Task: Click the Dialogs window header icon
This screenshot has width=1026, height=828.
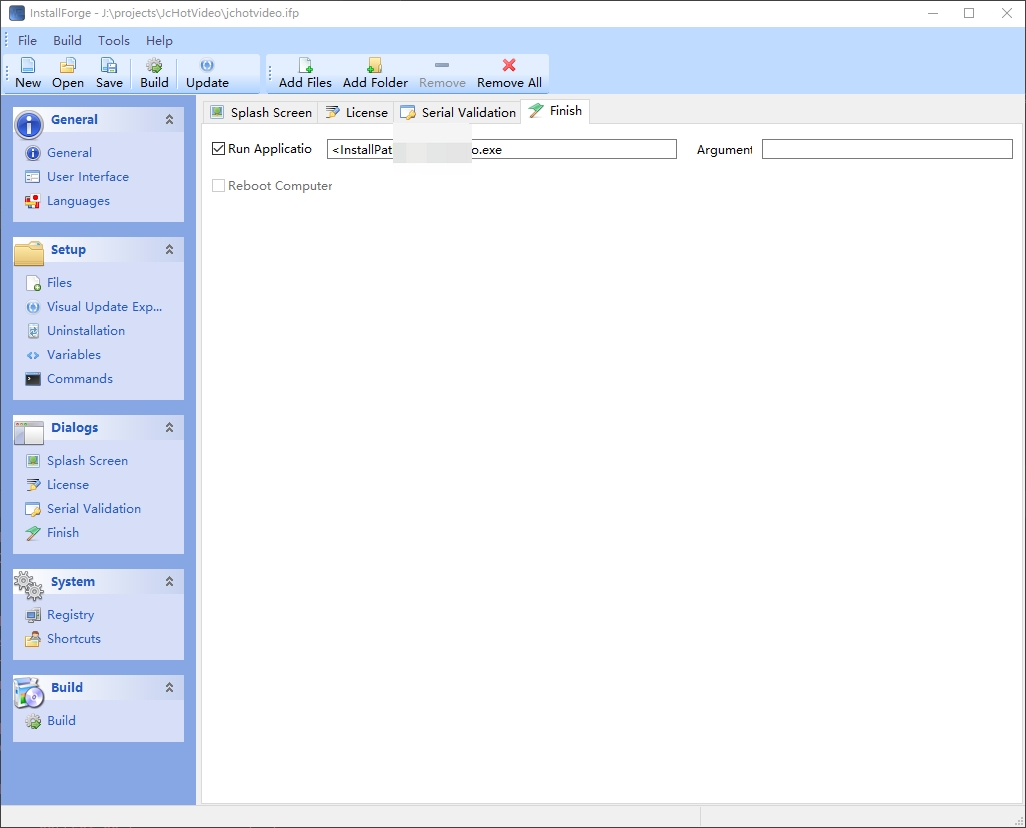Action: point(29,433)
